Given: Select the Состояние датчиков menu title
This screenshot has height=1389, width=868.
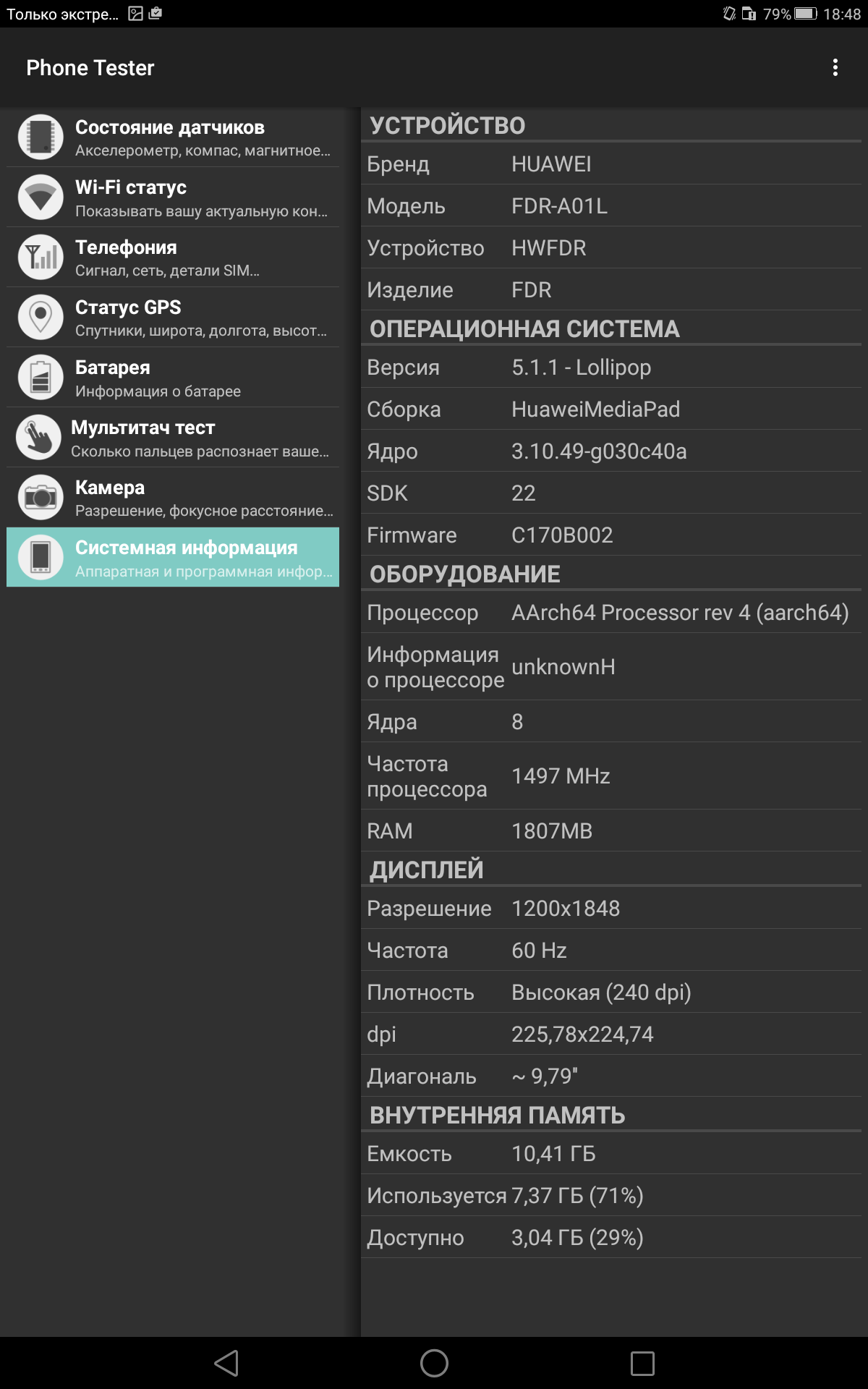Looking at the screenshot, I should [x=170, y=127].
